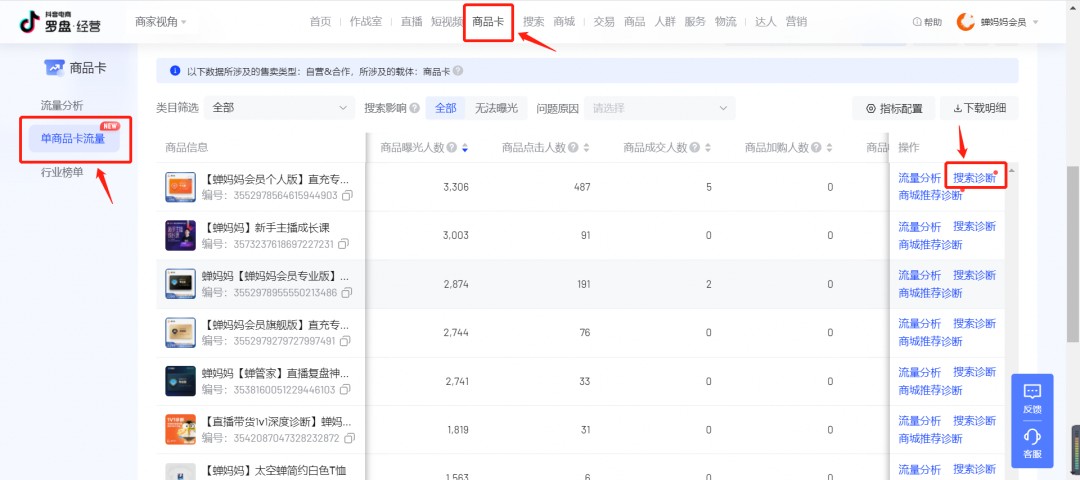The width and height of the screenshot is (1080, 480).
Task: Open 直播 in top navigation
Action: point(411,22)
